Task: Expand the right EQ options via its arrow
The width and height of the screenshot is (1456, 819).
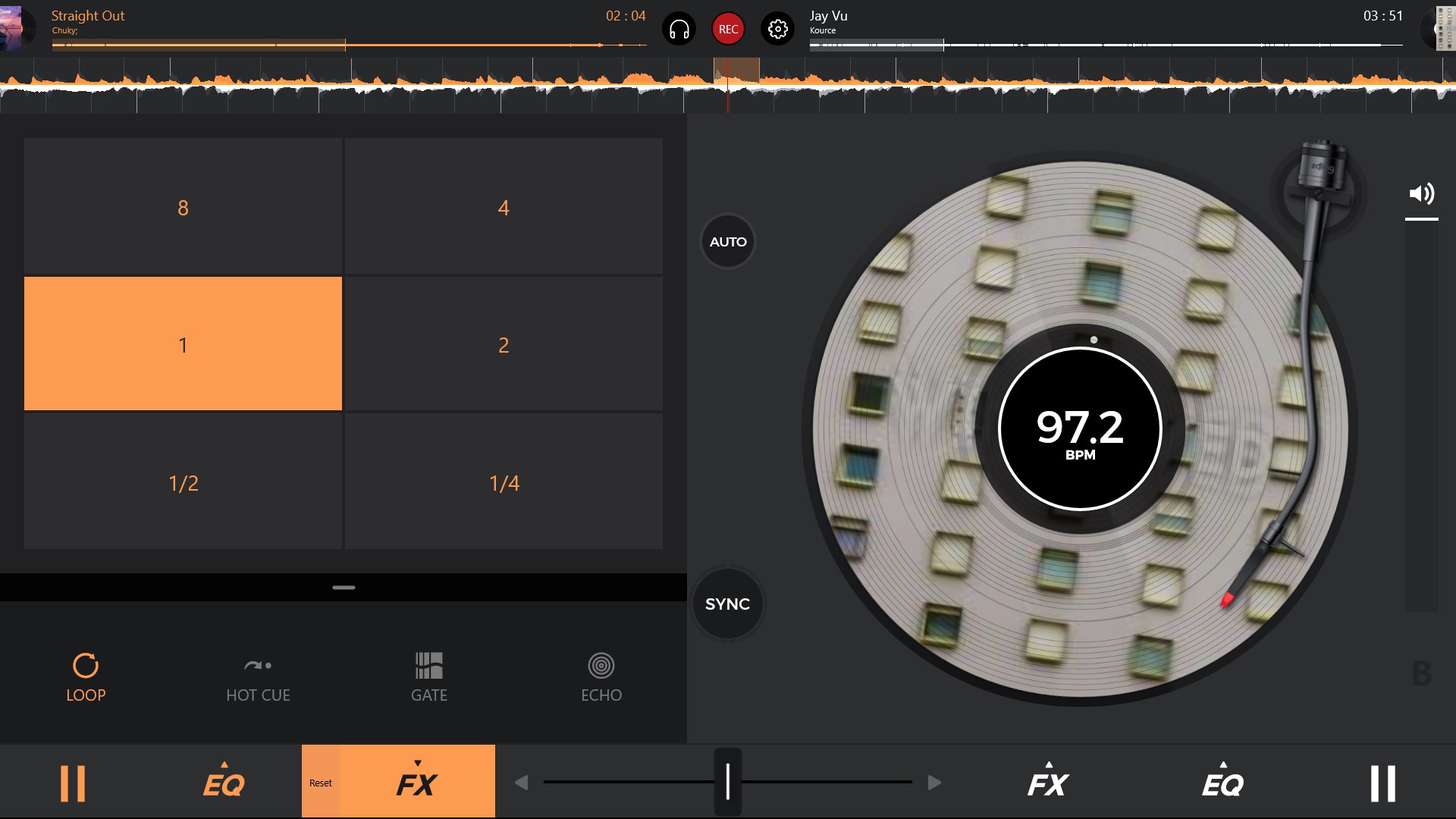Action: pyautogui.click(x=1222, y=765)
